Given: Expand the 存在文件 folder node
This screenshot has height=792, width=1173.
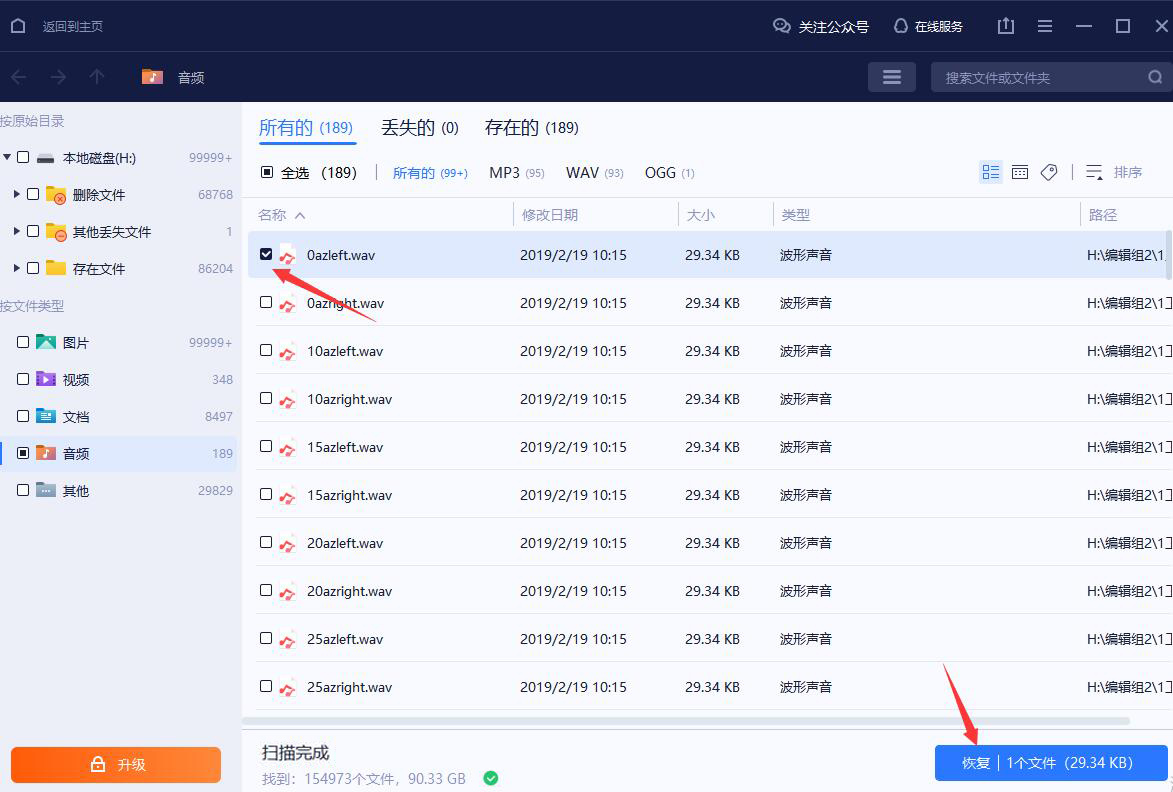Looking at the screenshot, I should click(x=16, y=268).
